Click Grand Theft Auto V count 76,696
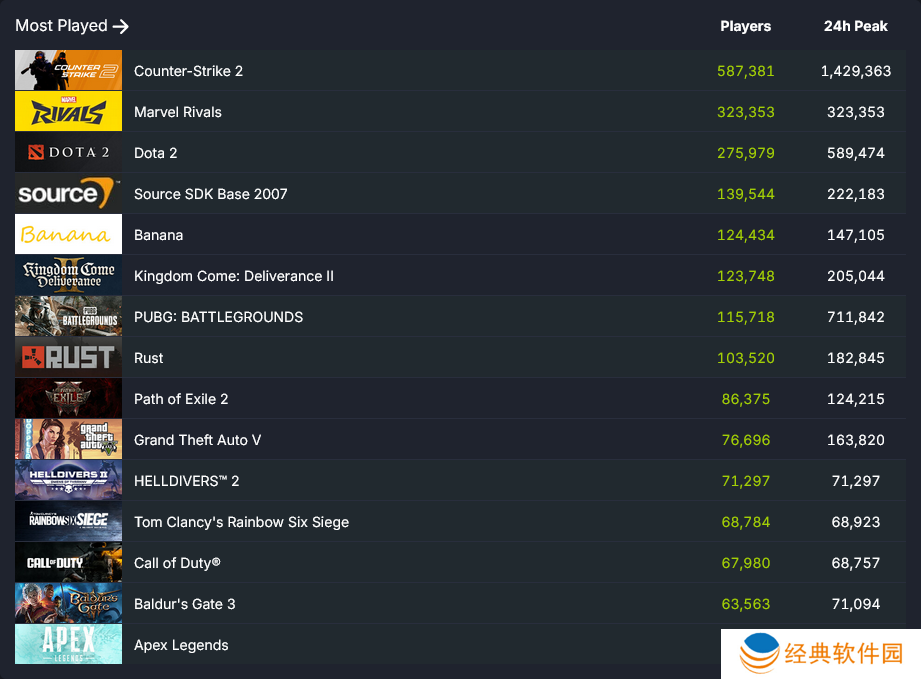Viewport: 921px width, 679px height. [x=745, y=440]
